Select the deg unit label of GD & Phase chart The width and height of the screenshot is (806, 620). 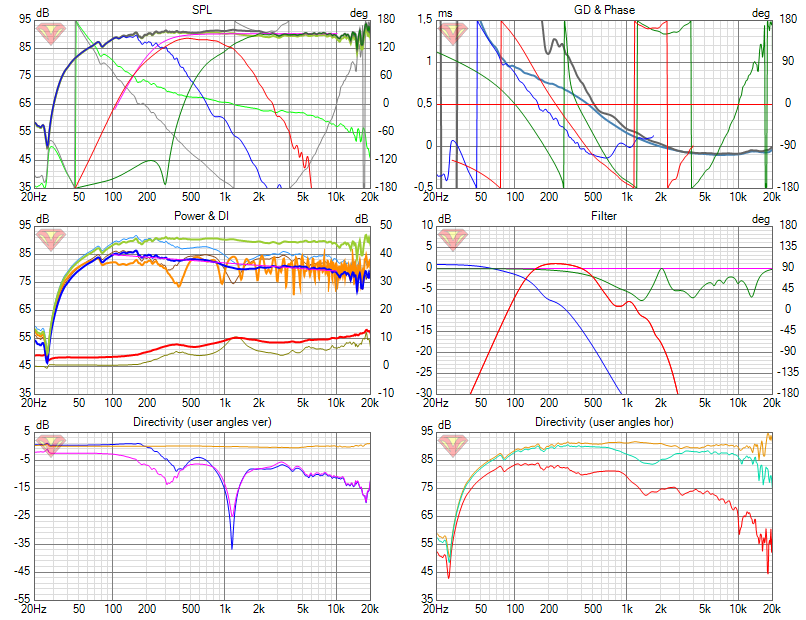pyautogui.click(x=761, y=13)
